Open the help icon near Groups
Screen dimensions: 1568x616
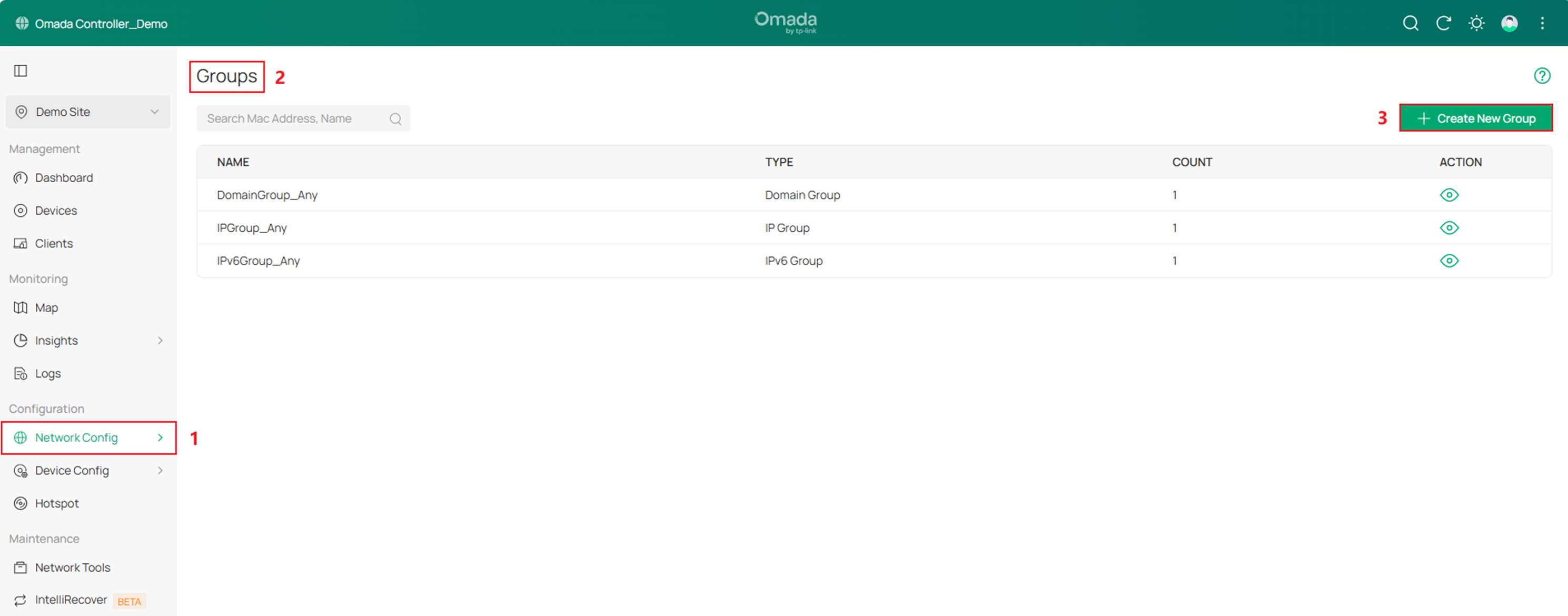(x=1542, y=75)
